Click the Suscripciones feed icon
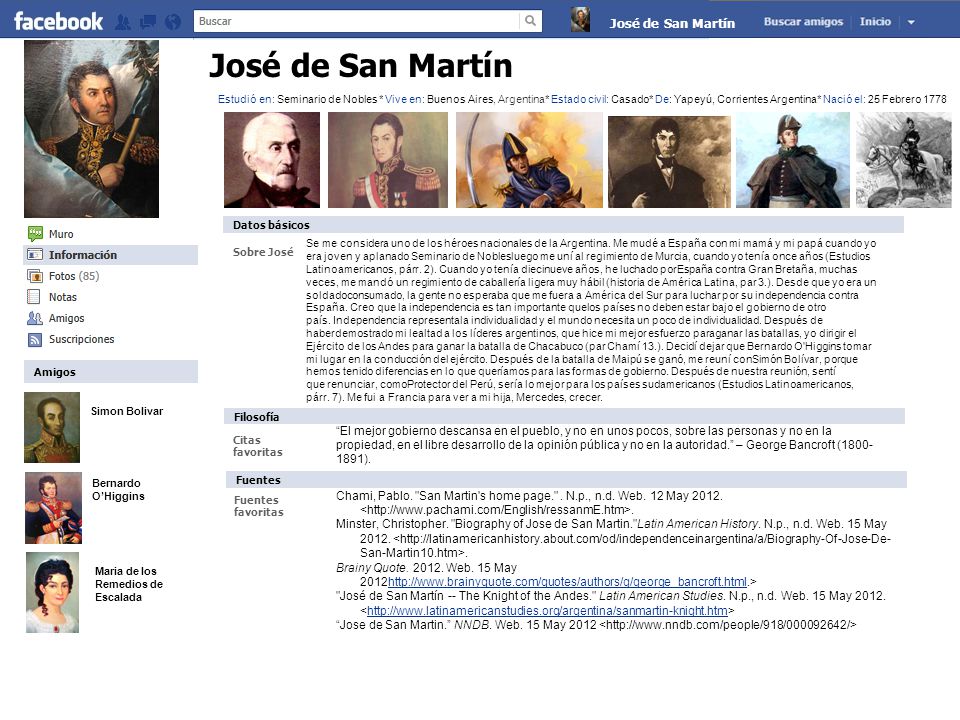The height and width of the screenshot is (720, 960). click(x=35, y=340)
